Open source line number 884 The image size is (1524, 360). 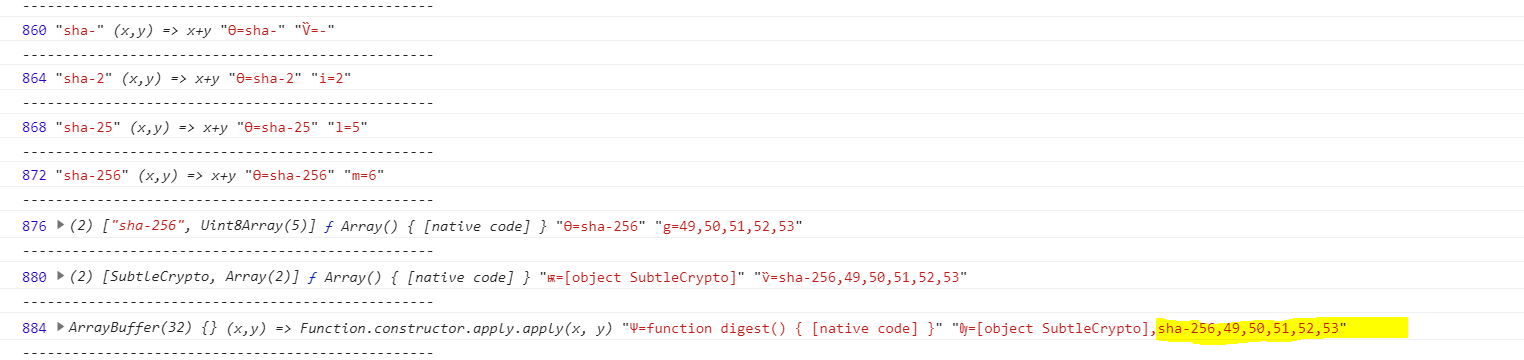[34, 327]
